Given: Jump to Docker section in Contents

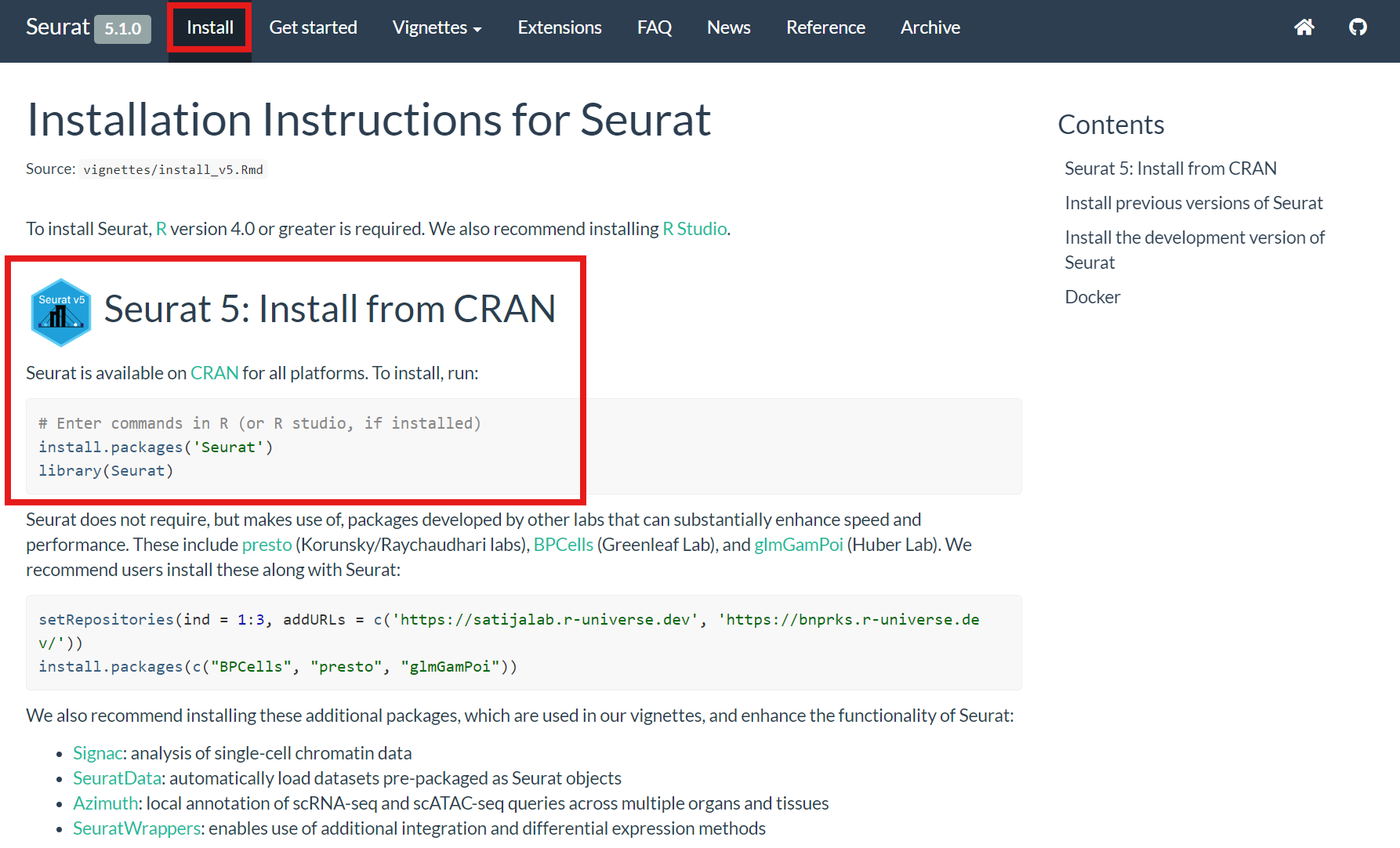Looking at the screenshot, I should pyautogui.click(x=1092, y=297).
